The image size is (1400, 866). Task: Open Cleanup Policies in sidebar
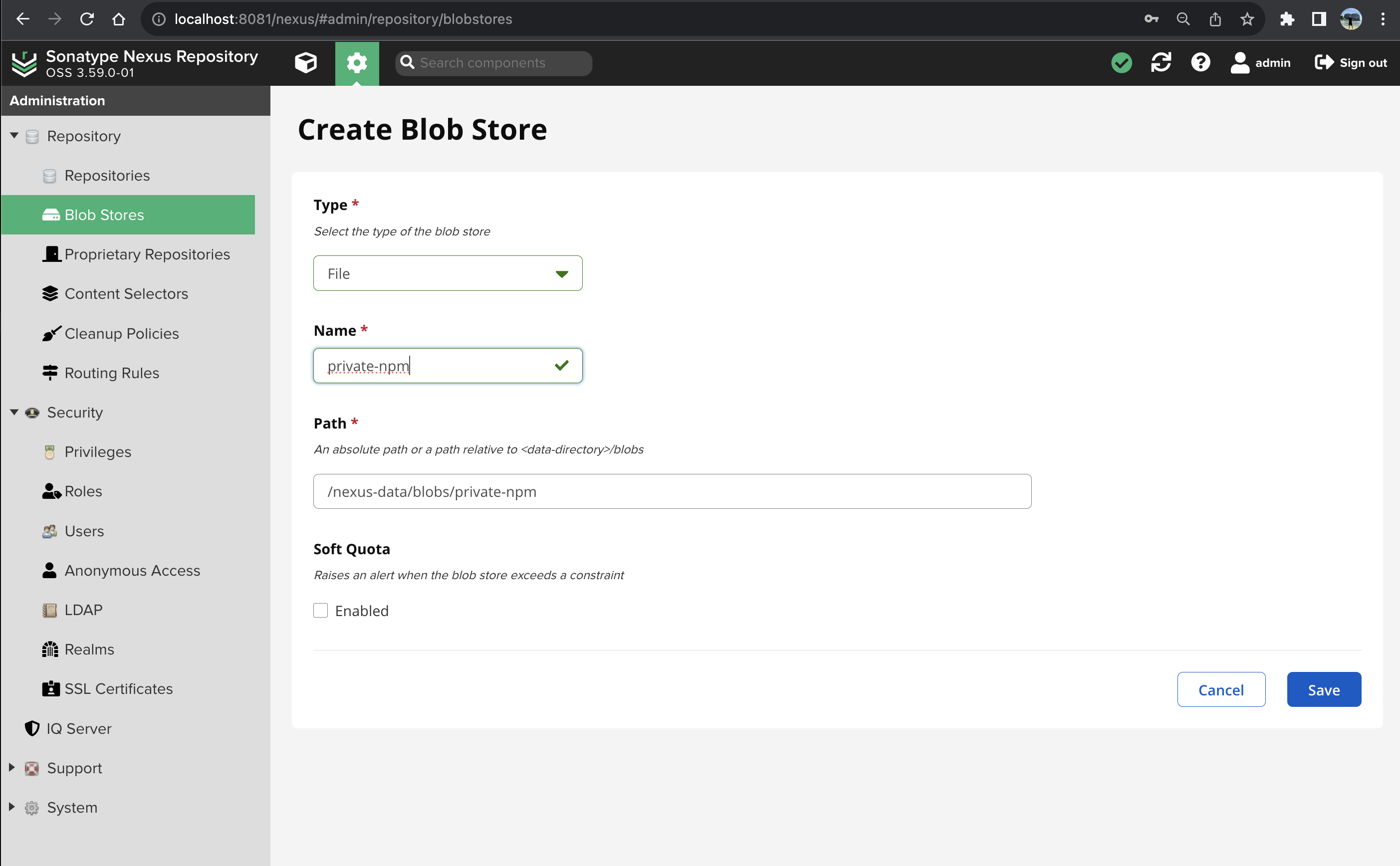click(121, 333)
